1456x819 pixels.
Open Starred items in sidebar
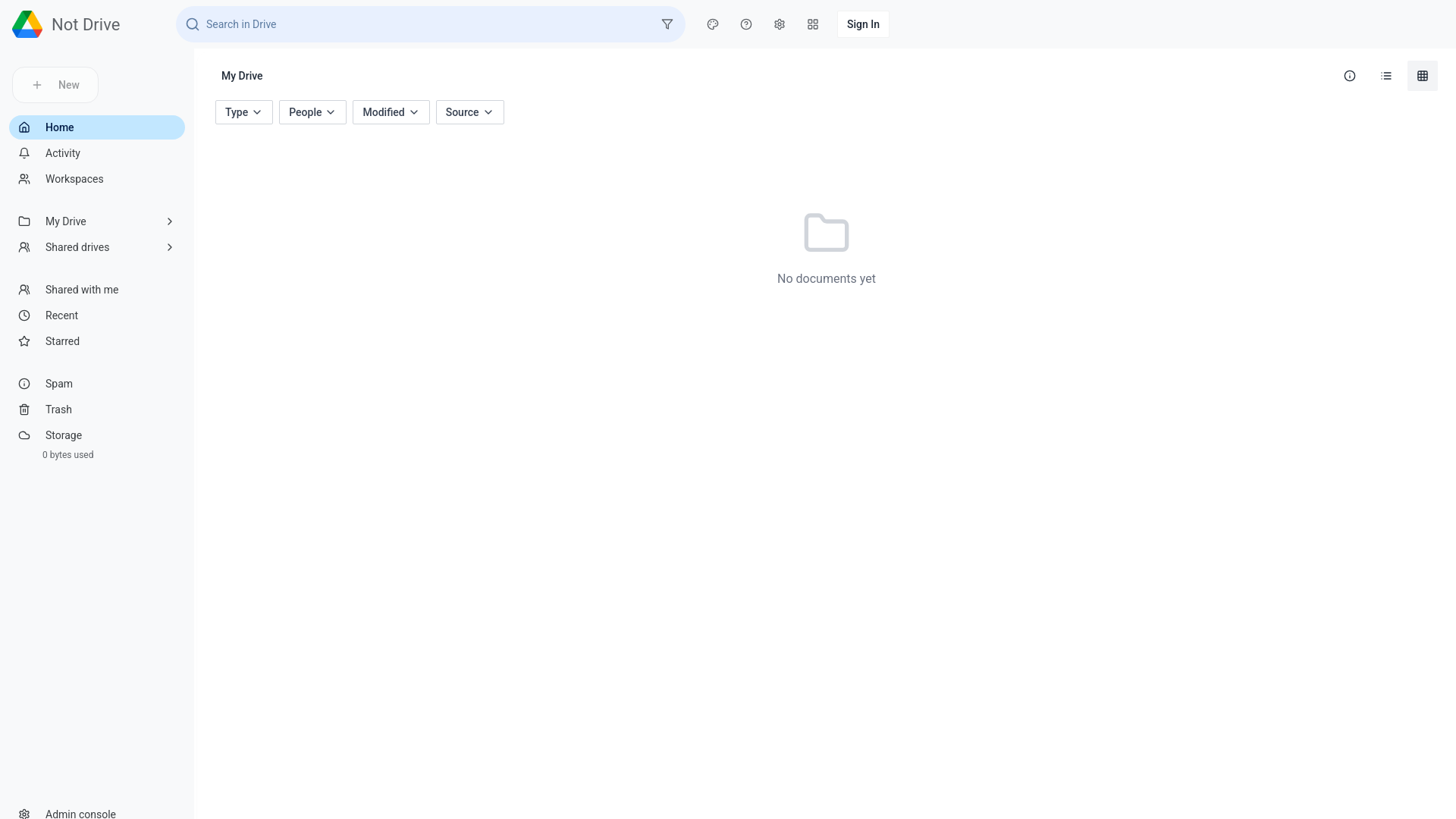pos(62,341)
